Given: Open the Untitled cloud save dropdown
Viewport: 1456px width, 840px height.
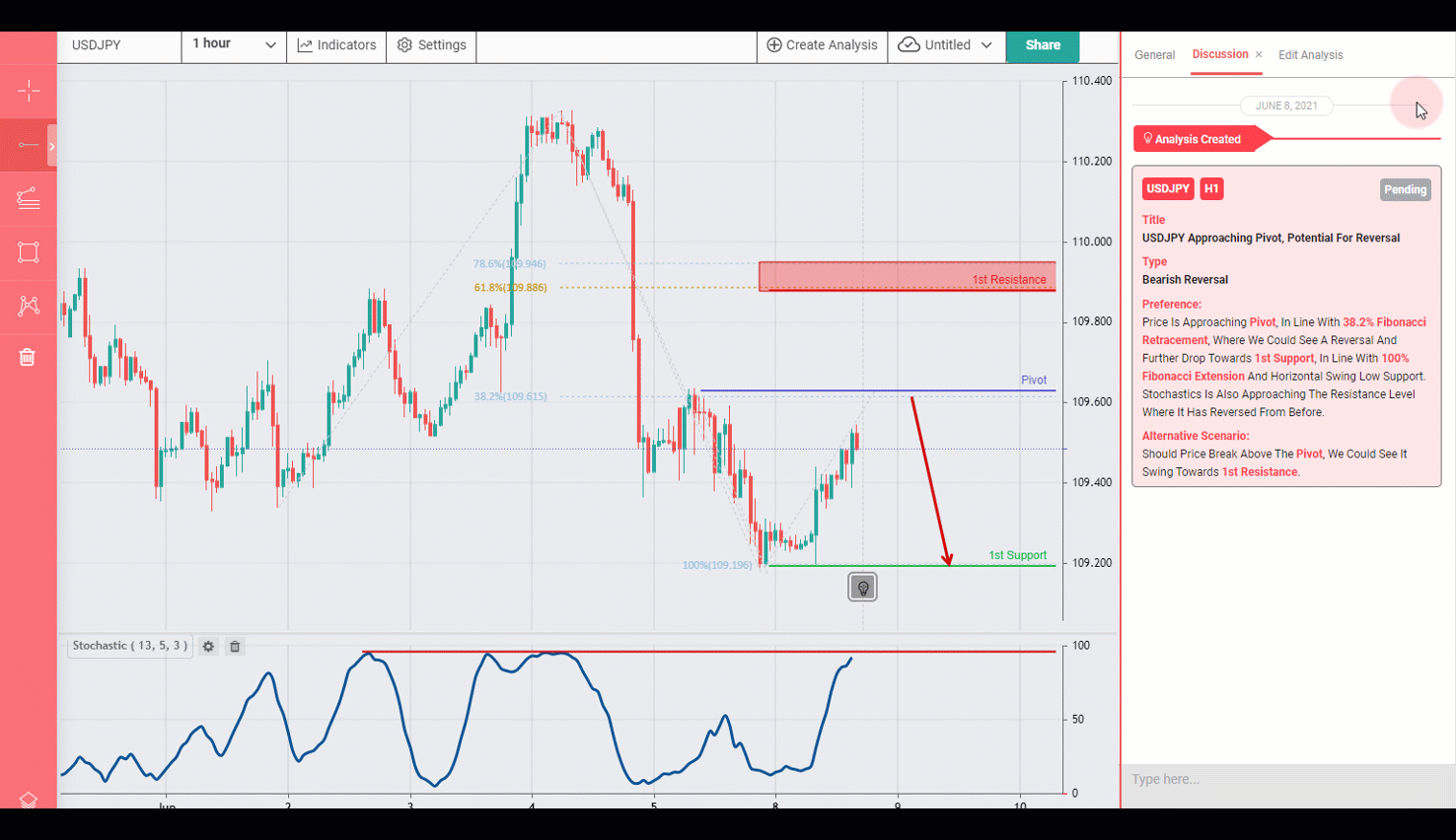Looking at the screenshot, I should pyautogui.click(x=946, y=45).
